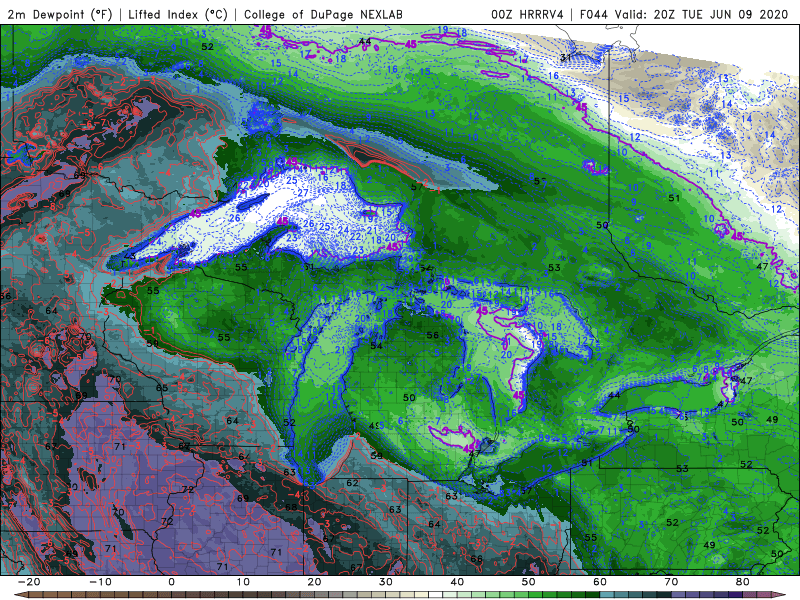The width and height of the screenshot is (800, 600).
Task: Click the black '54' dewpoint value on map
Action: [x=377, y=346]
